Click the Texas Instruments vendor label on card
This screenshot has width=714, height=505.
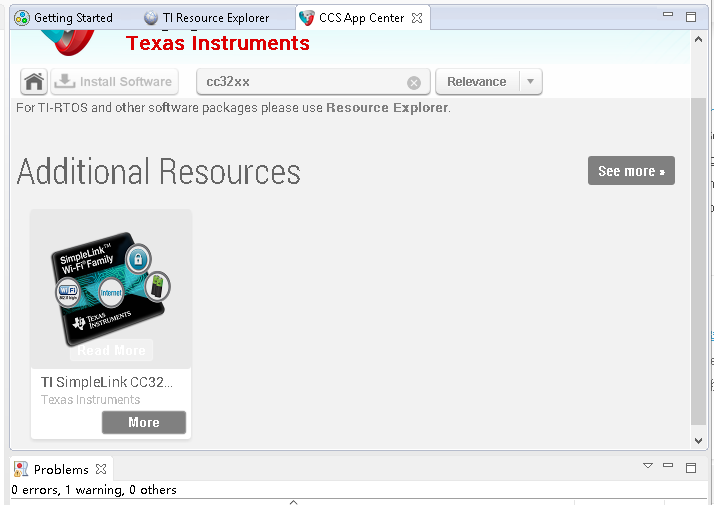pos(91,400)
